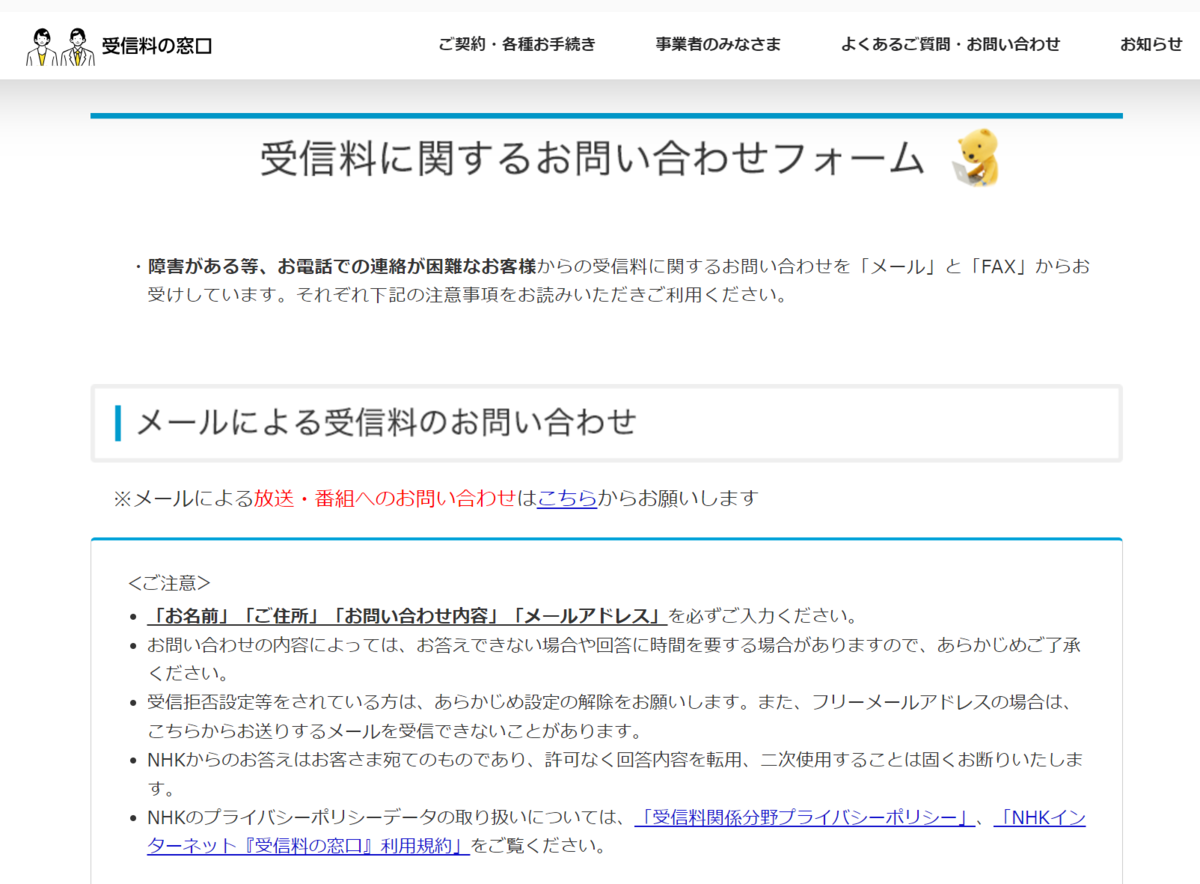Viewport: 1200px width, 884px height.
Task: Click bullet text starting NHKからのお答えはお客さま宛
Action: point(615,774)
